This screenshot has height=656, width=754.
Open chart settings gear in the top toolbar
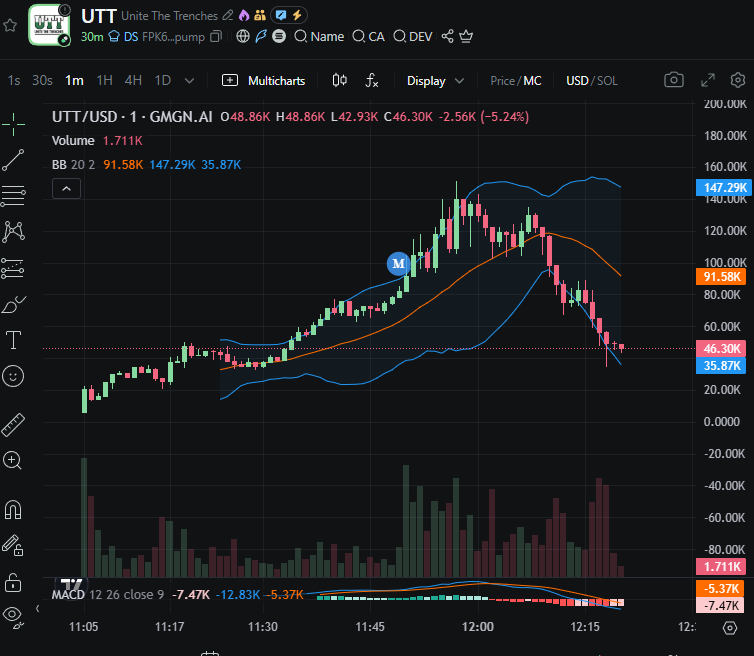coord(738,80)
